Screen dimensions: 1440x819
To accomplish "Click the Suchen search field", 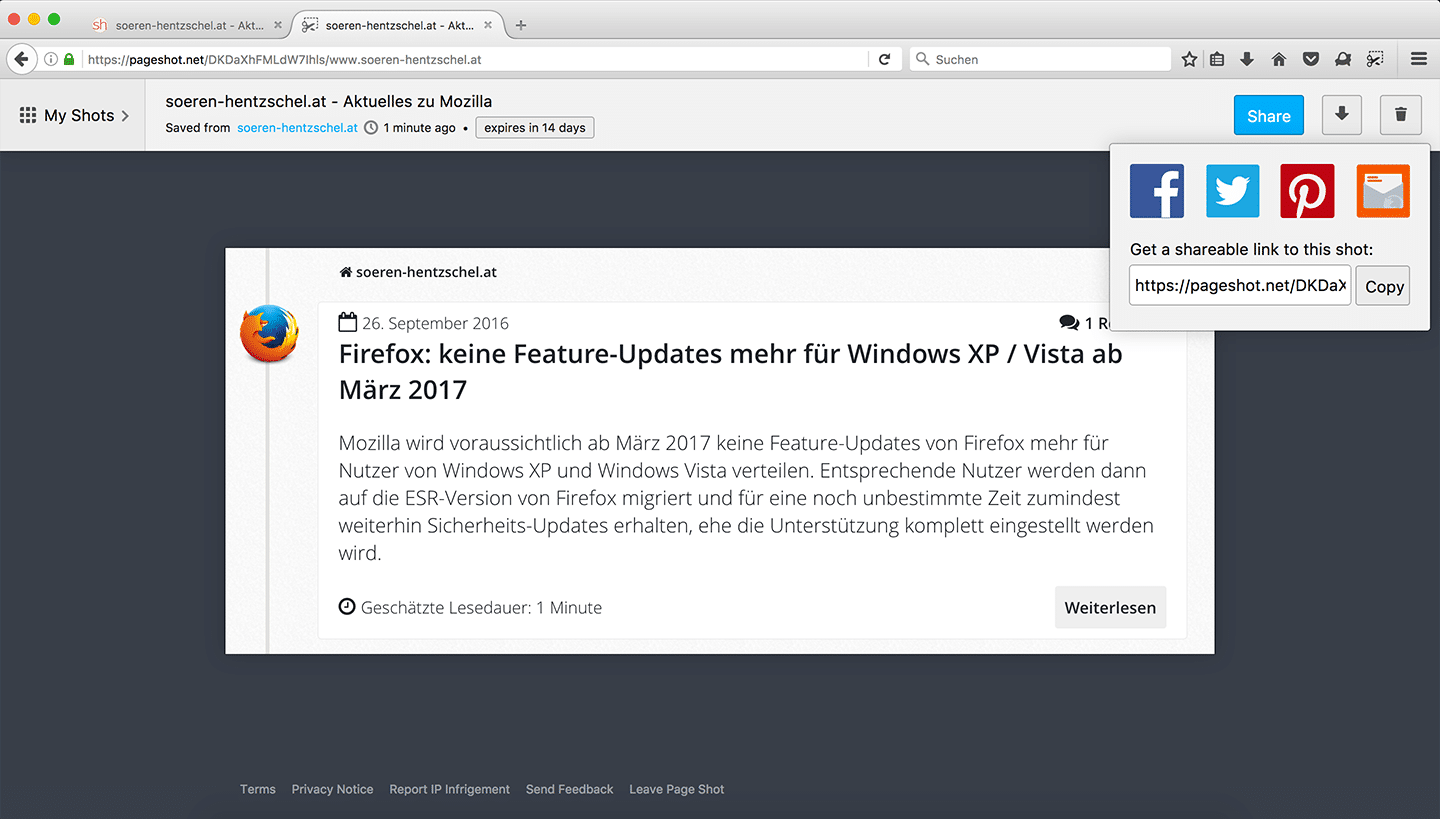I will pos(1040,59).
